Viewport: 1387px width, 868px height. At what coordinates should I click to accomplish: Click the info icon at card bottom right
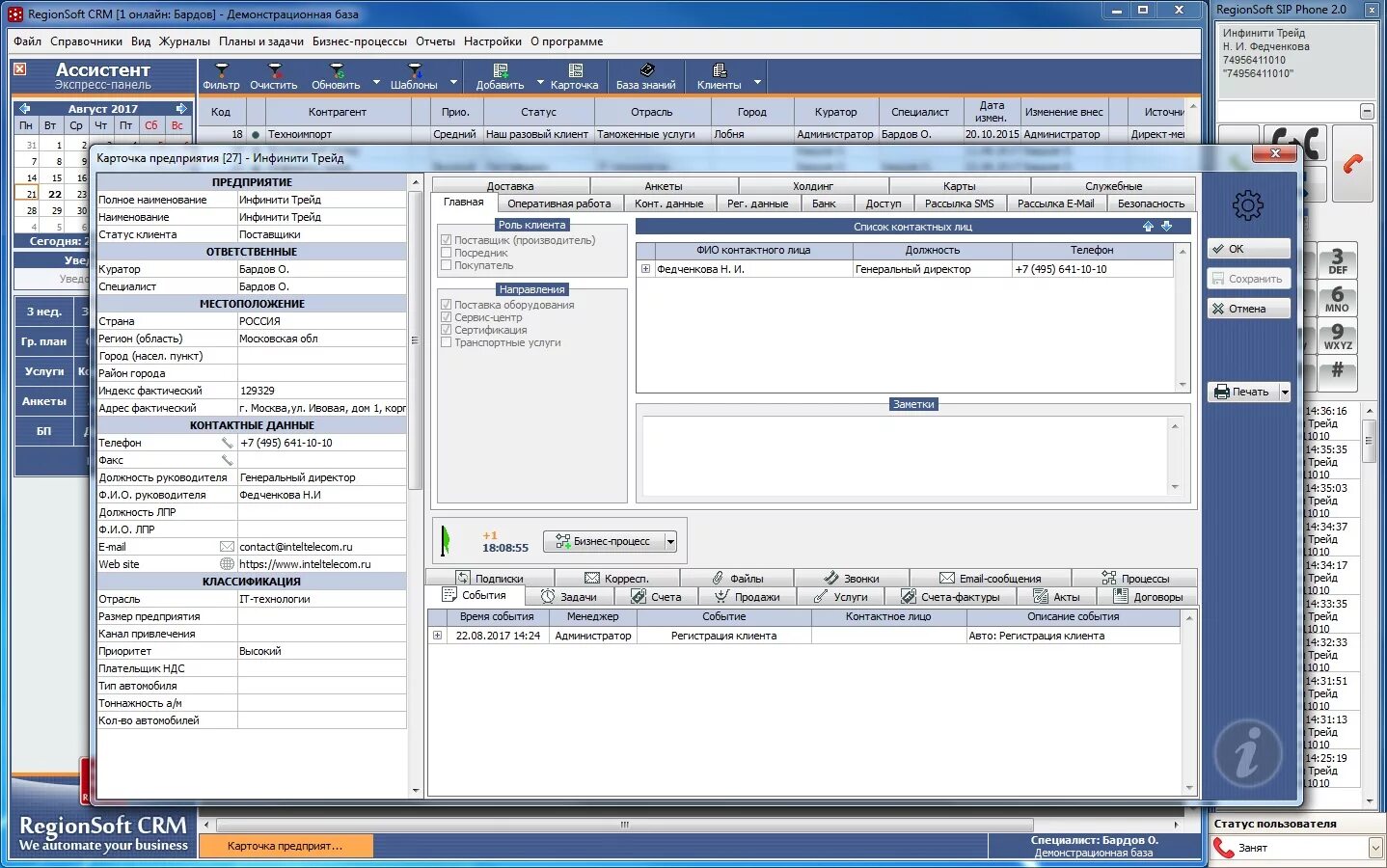coord(1248,751)
